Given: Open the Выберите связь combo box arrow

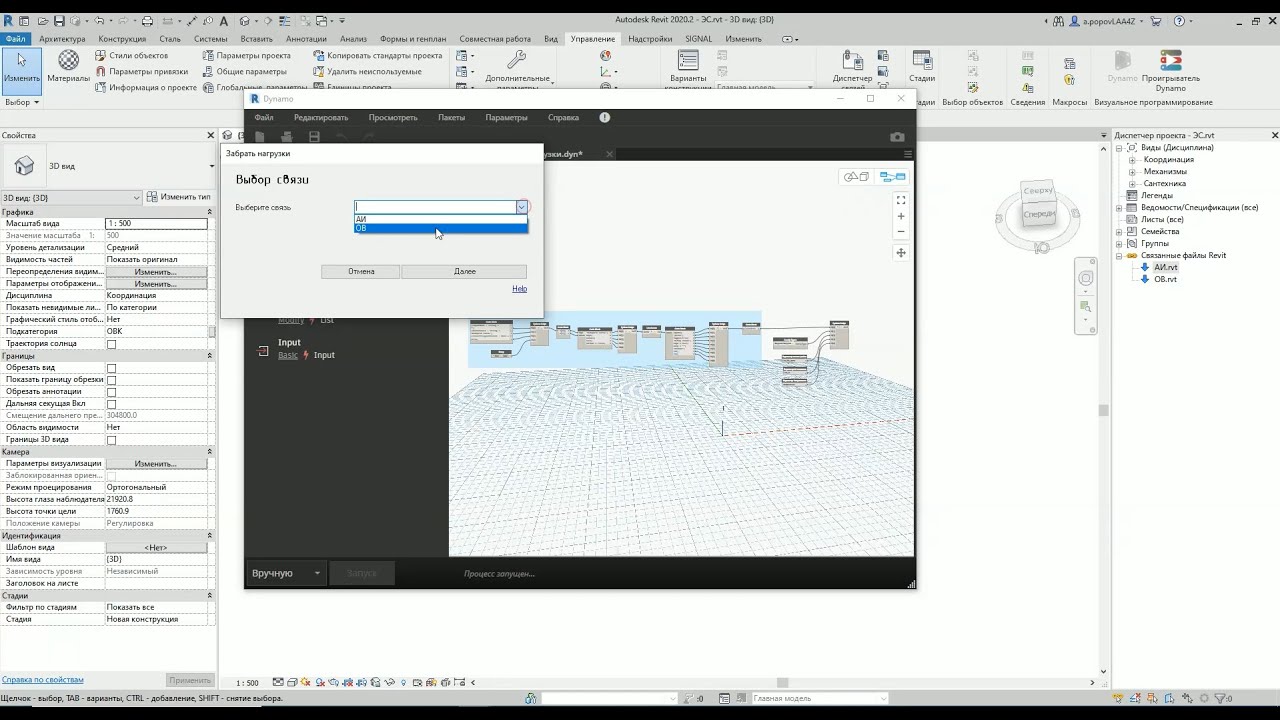Looking at the screenshot, I should 521,207.
